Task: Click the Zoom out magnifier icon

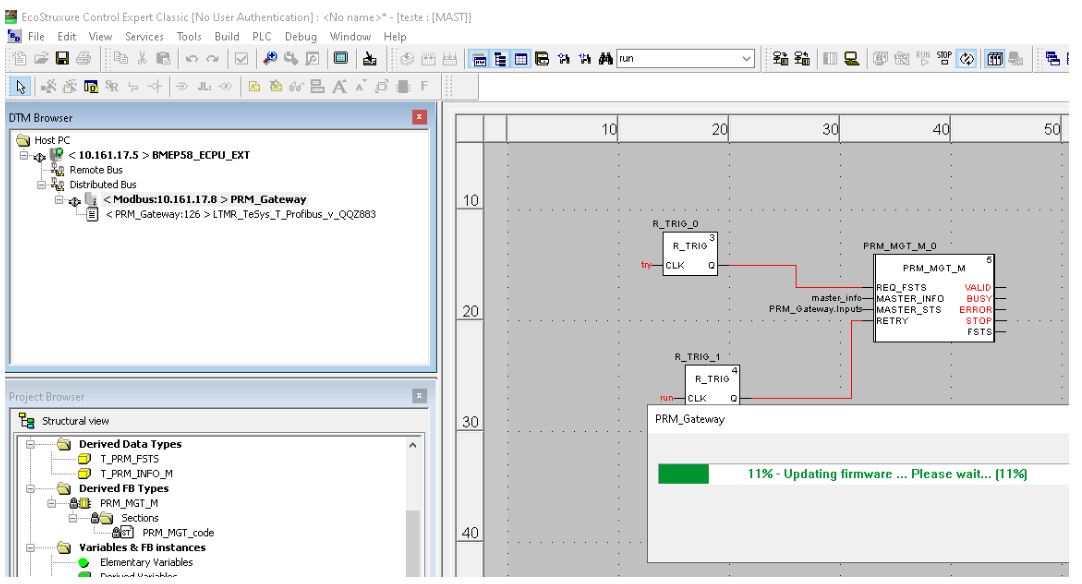Action: [x=291, y=59]
